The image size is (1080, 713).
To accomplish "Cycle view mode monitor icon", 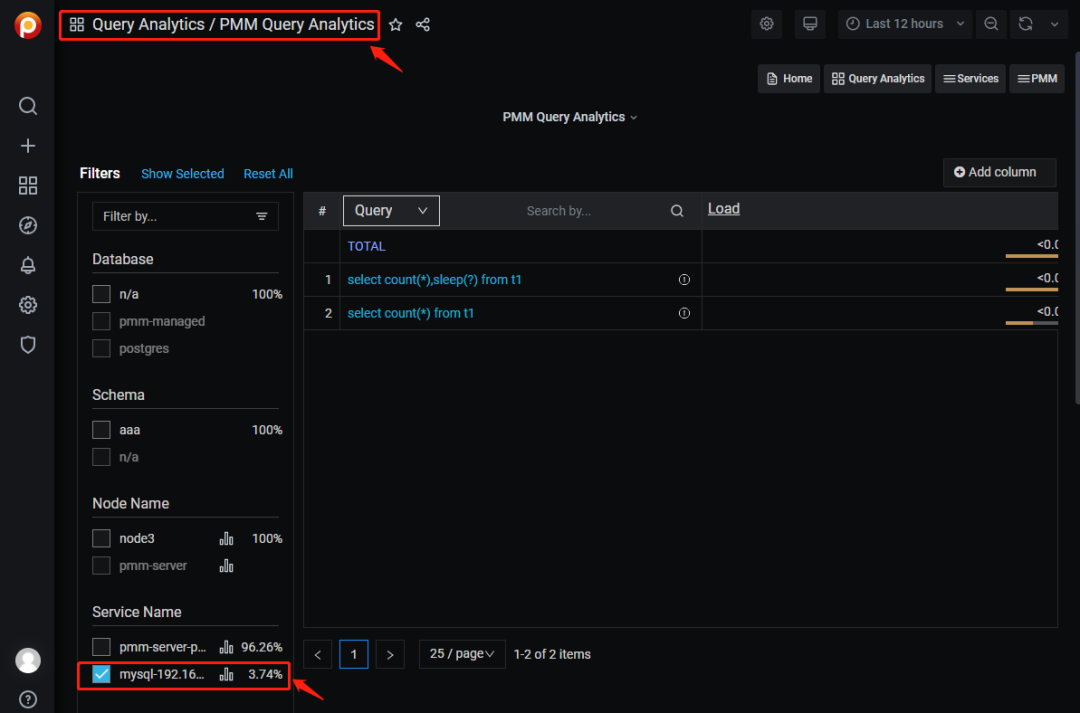I will (x=810, y=24).
